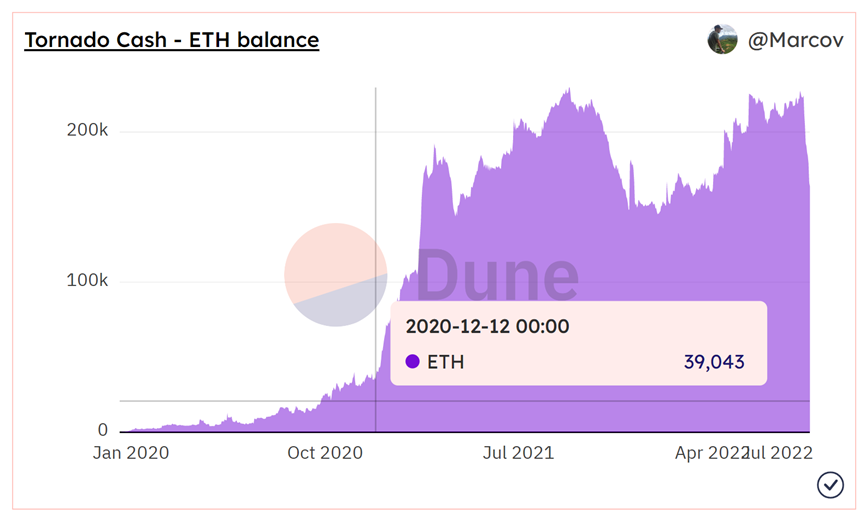865x520 pixels.
Task: Click the Jul 2022 x-axis label
Action: [782, 453]
